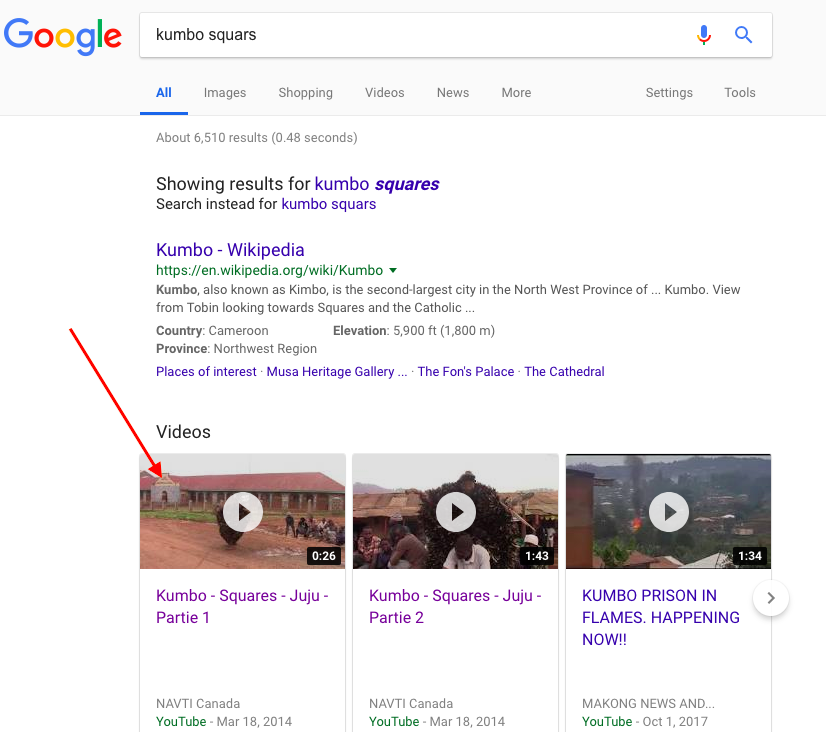Expand the Wikipedia URL dropdown arrow
The height and width of the screenshot is (732, 826).
392,270
